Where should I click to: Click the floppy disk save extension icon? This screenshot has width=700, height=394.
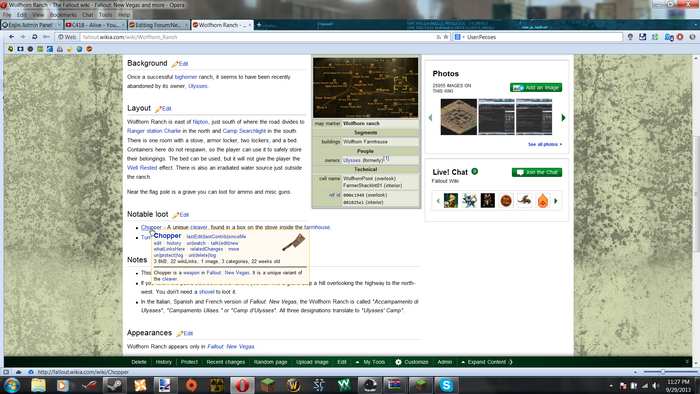point(642,37)
